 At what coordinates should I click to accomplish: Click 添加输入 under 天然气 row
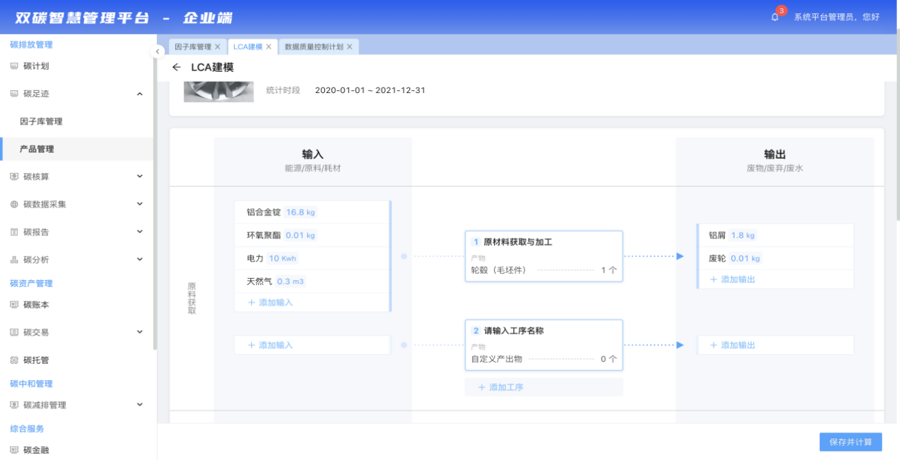(x=270, y=302)
